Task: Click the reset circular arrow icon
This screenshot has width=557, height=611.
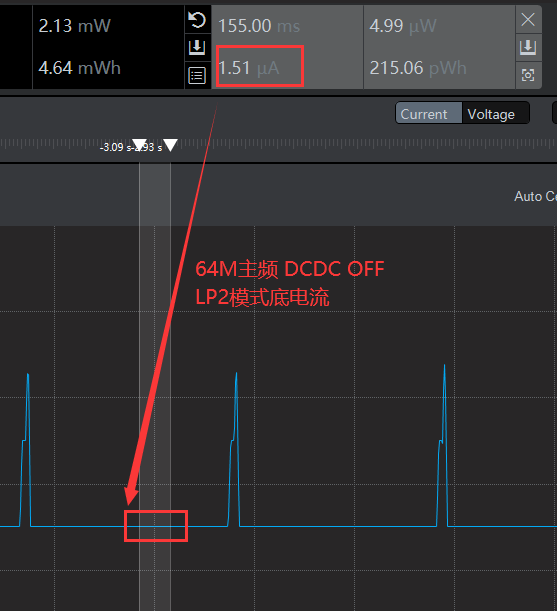Action: coord(197,19)
